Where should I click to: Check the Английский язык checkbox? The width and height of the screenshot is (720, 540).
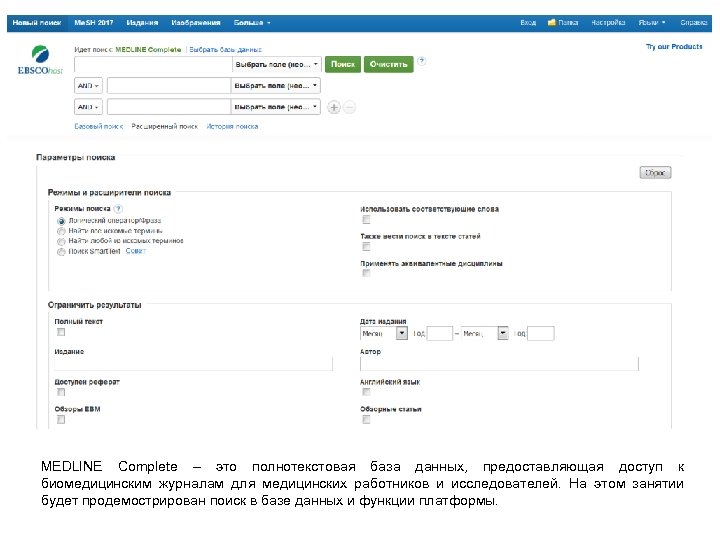point(366,392)
